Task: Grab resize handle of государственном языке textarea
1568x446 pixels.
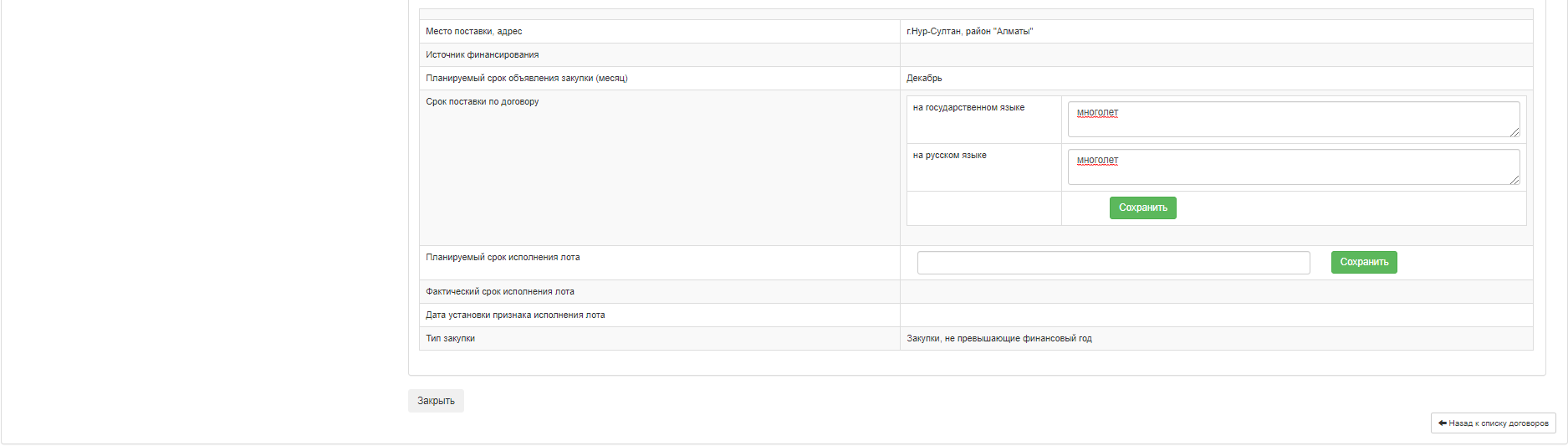Action: tap(1514, 132)
